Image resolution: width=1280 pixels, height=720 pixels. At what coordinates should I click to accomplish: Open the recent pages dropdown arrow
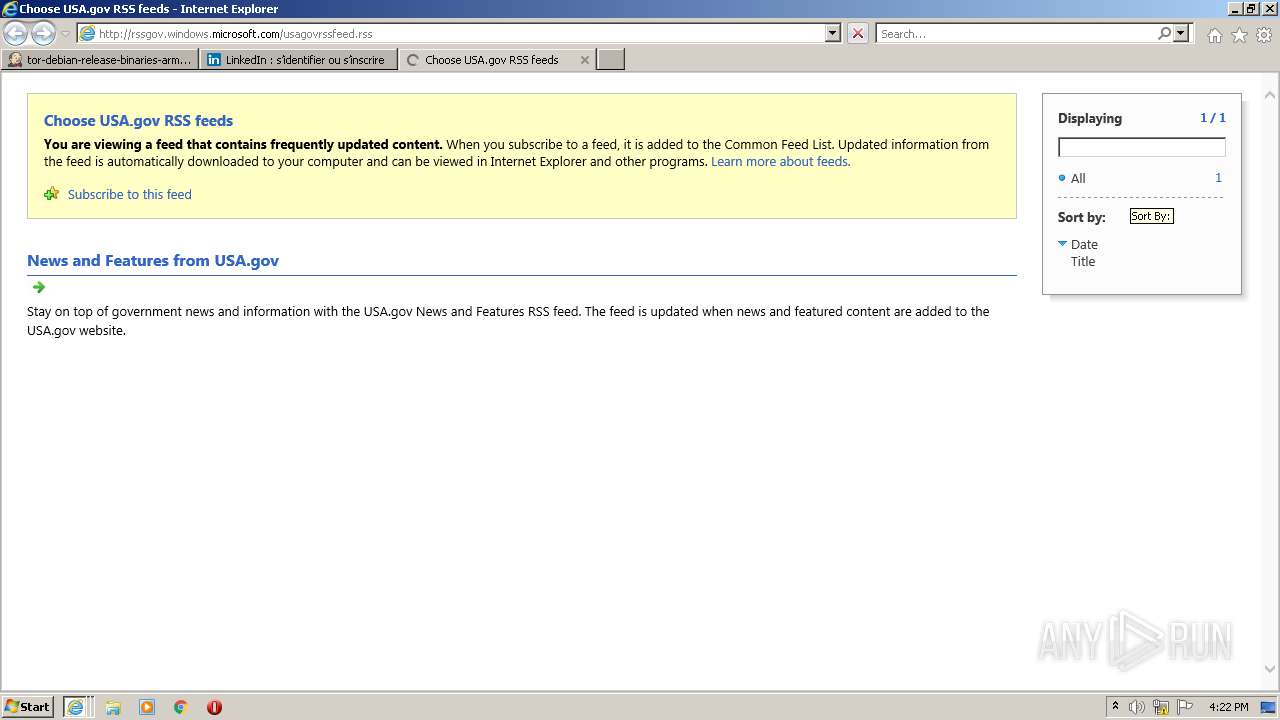(x=65, y=33)
